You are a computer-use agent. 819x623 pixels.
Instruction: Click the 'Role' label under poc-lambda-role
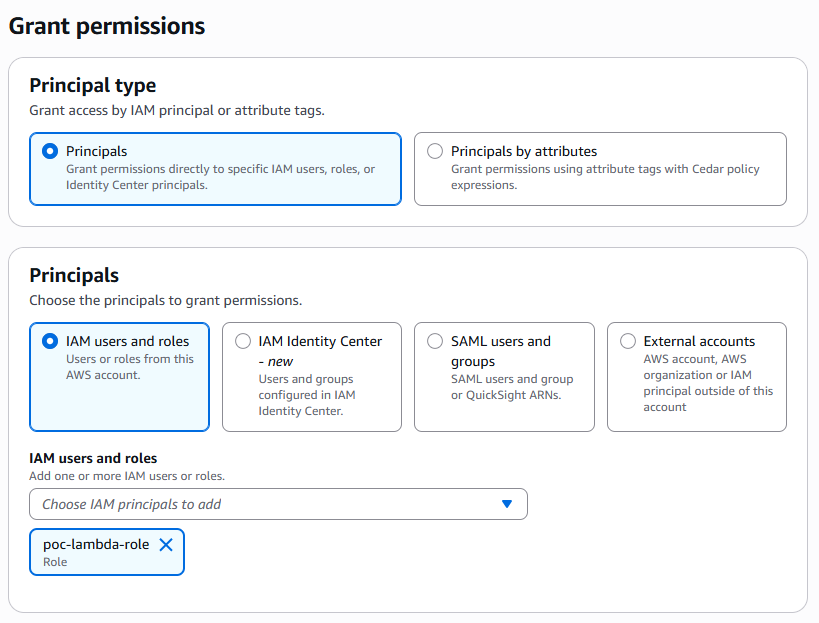tap(55, 562)
